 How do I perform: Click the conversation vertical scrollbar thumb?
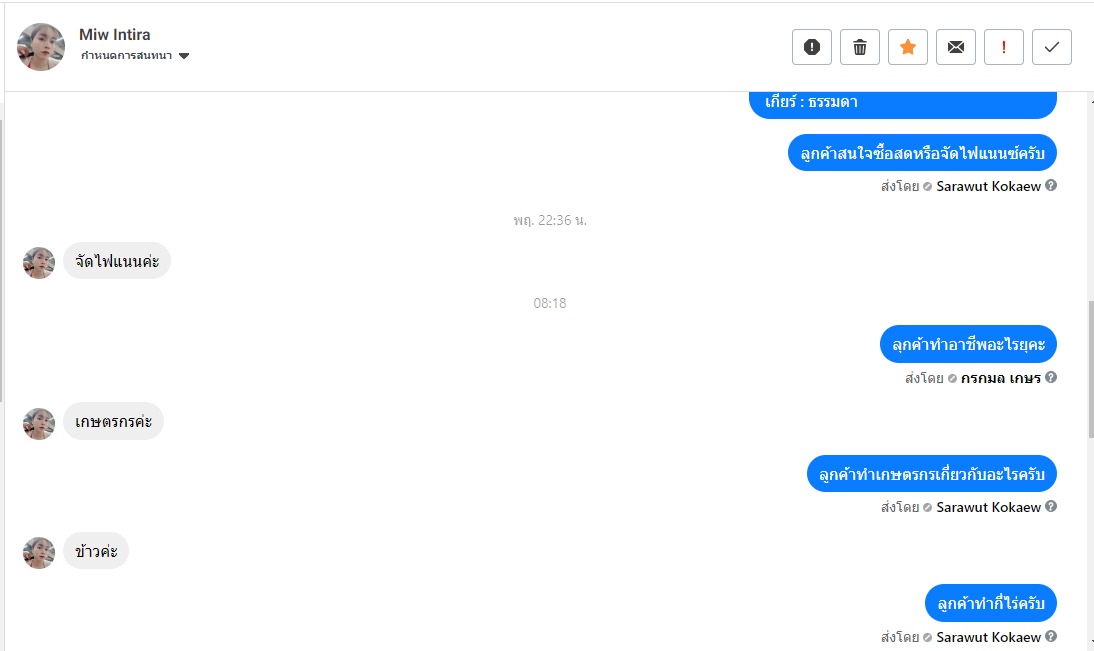1091,370
